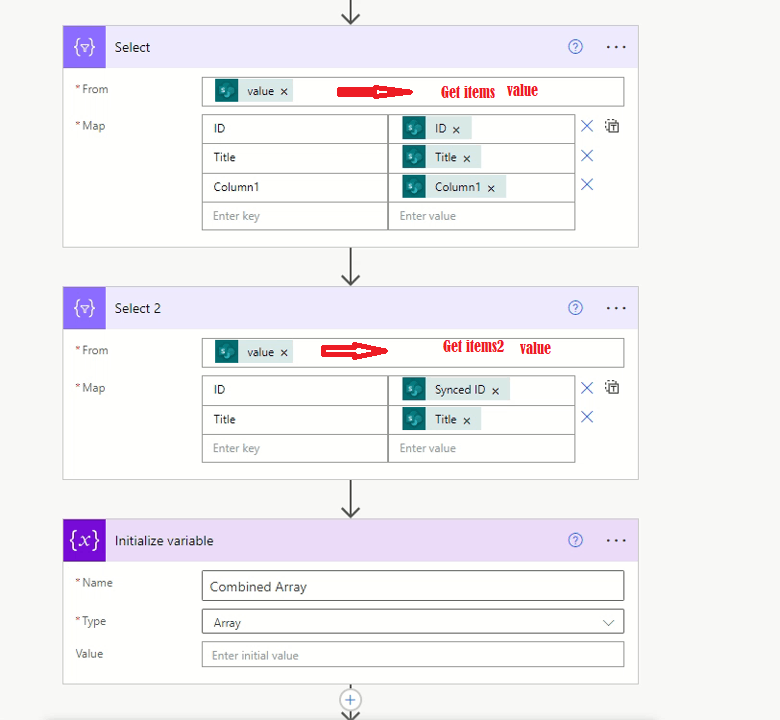Collapse Initialize variable via its title
The height and width of the screenshot is (720, 780).
click(x=164, y=541)
